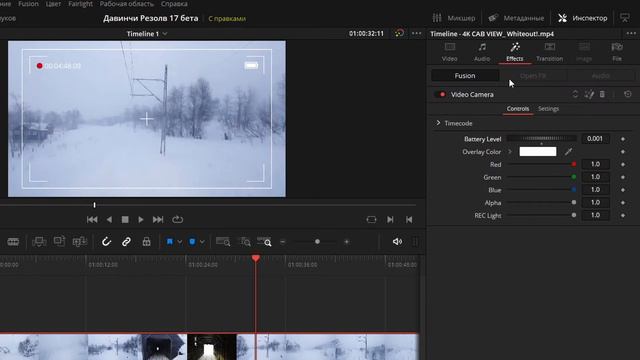Click the insert clip toolbar icon

(39, 242)
